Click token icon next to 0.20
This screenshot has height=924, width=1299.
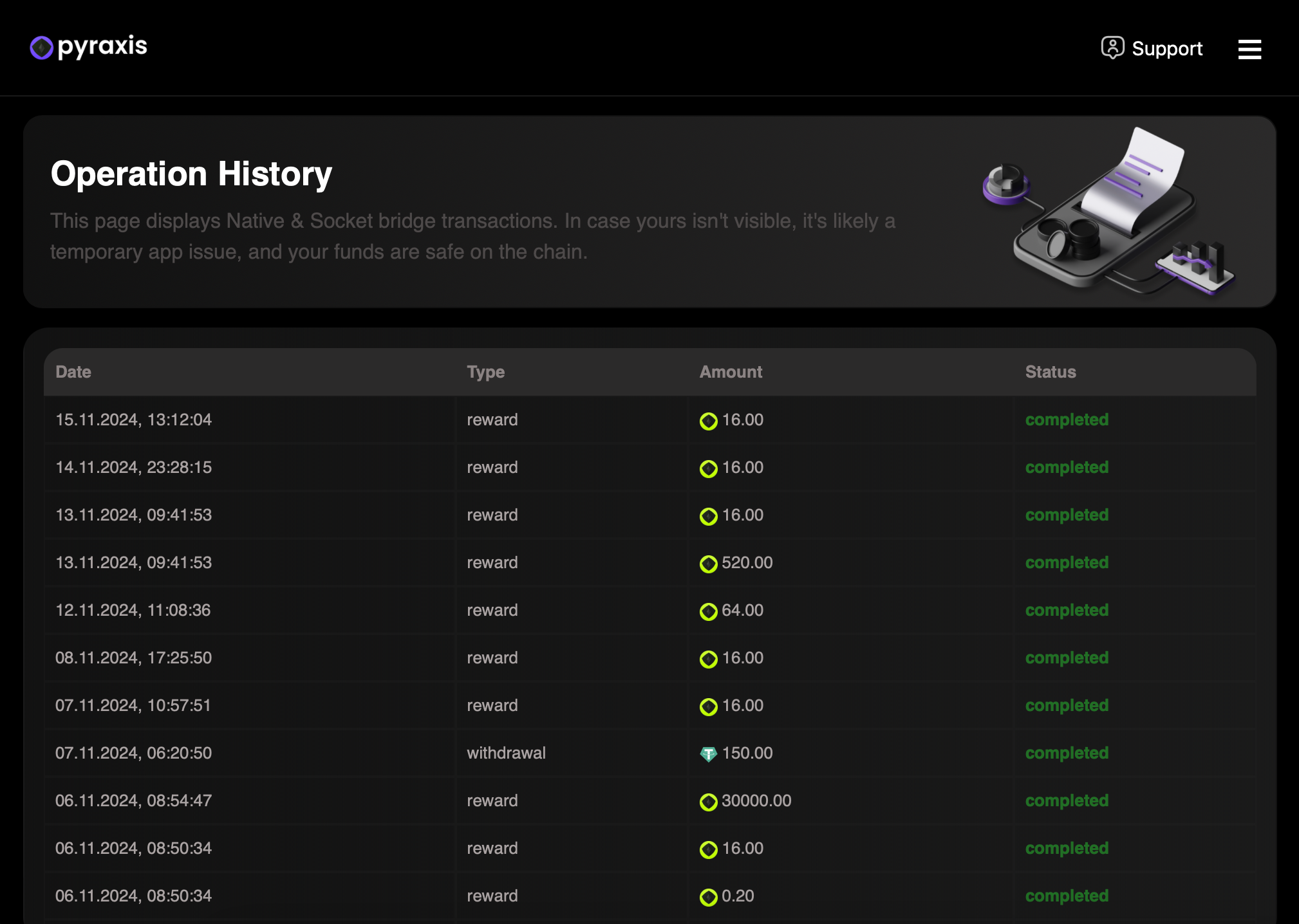[709, 897]
